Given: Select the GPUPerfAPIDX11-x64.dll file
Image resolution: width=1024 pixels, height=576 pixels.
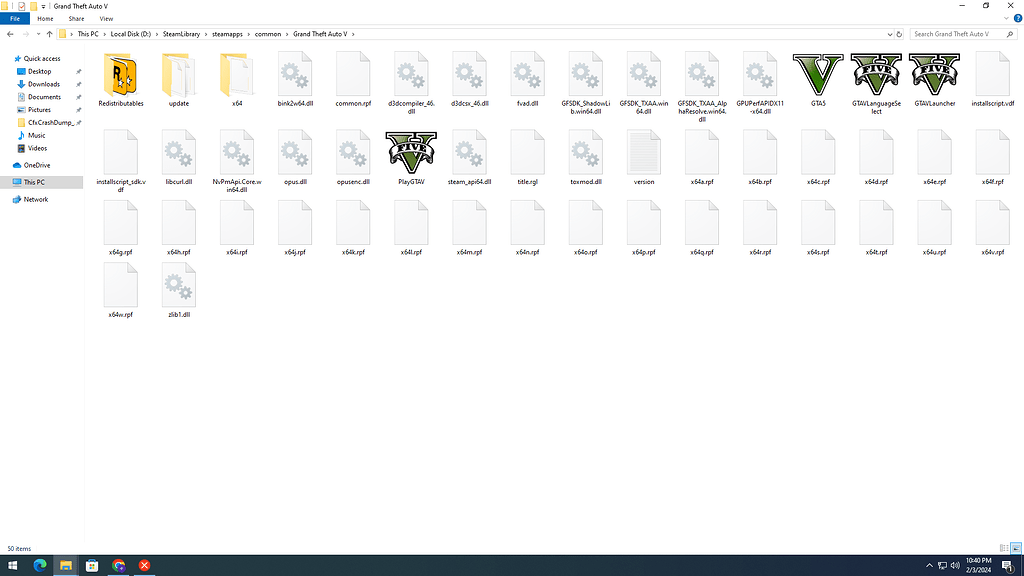Looking at the screenshot, I should pos(760,84).
